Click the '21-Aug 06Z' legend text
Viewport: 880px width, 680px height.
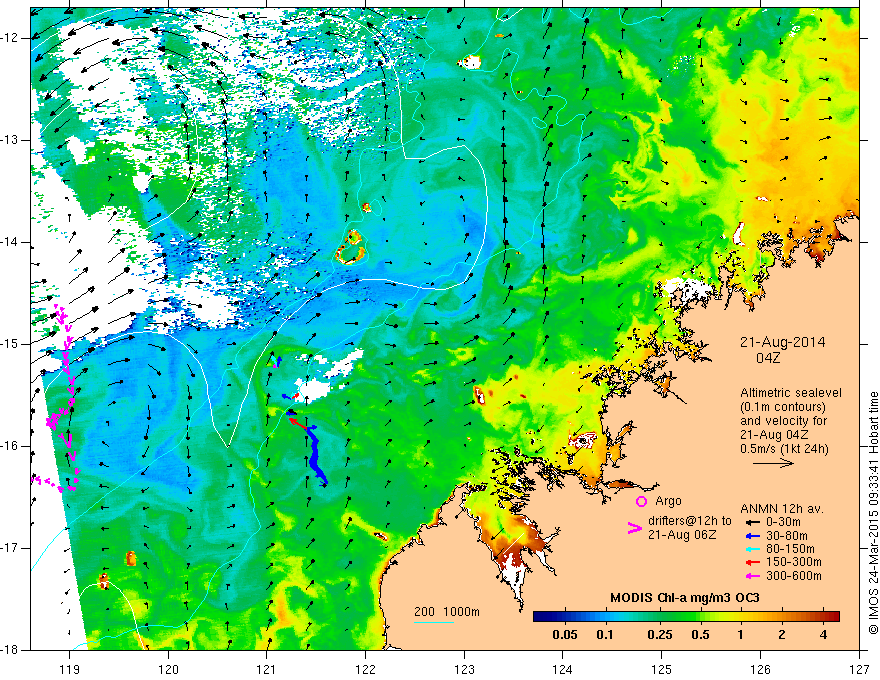point(682,535)
